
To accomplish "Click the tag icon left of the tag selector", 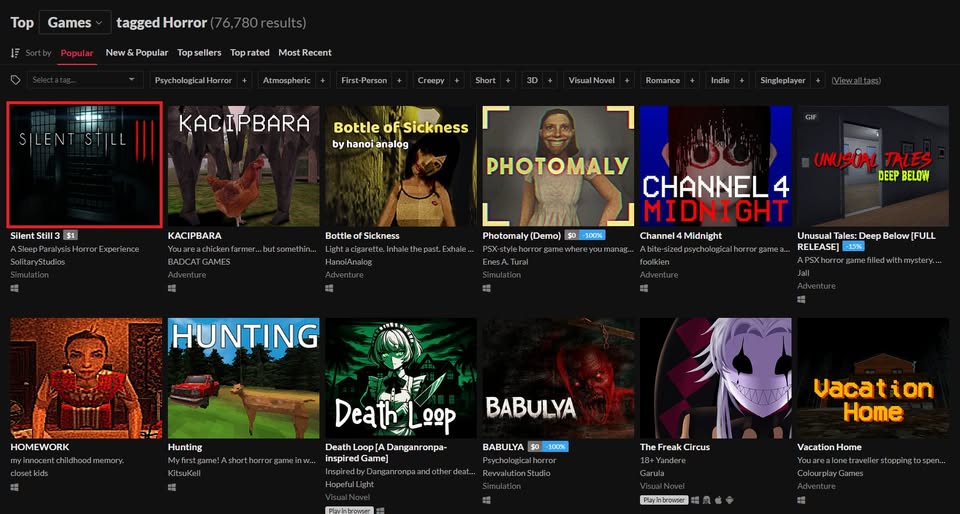I will 15,80.
